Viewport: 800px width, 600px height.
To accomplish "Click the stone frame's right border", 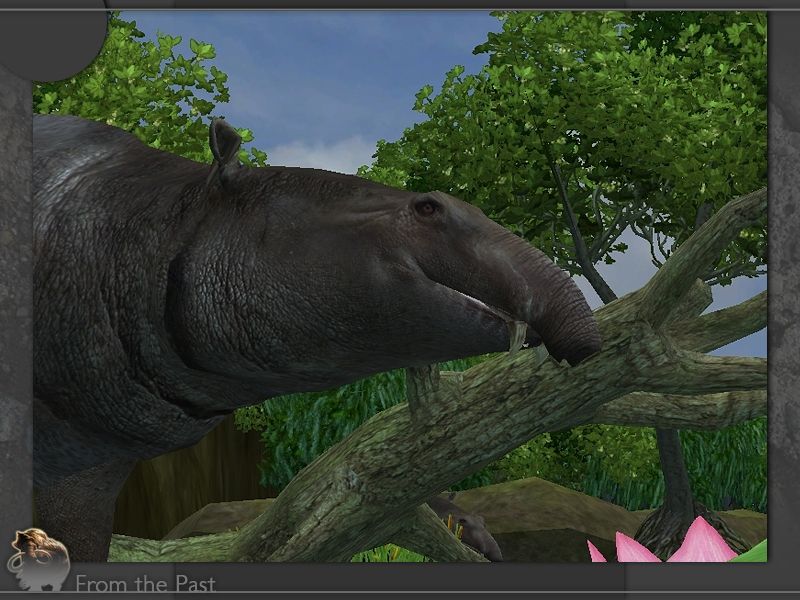I will point(783,300).
